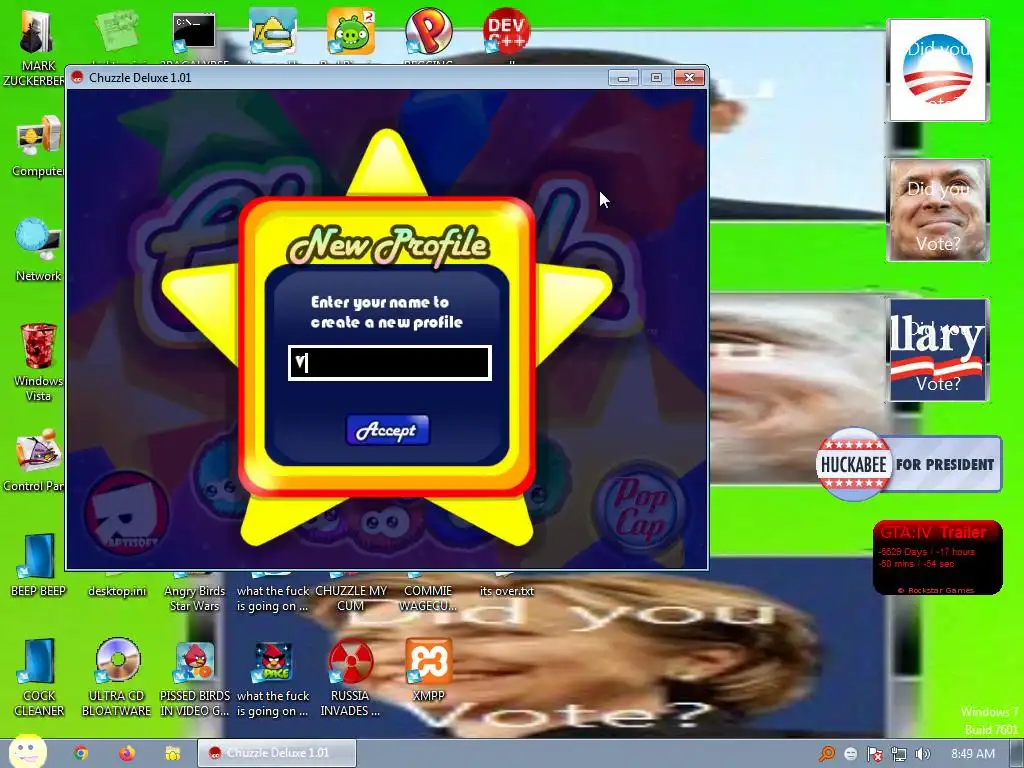This screenshot has width=1024, height=768.
Task: Open the Start menu smiley button
Action: pos(28,752)
